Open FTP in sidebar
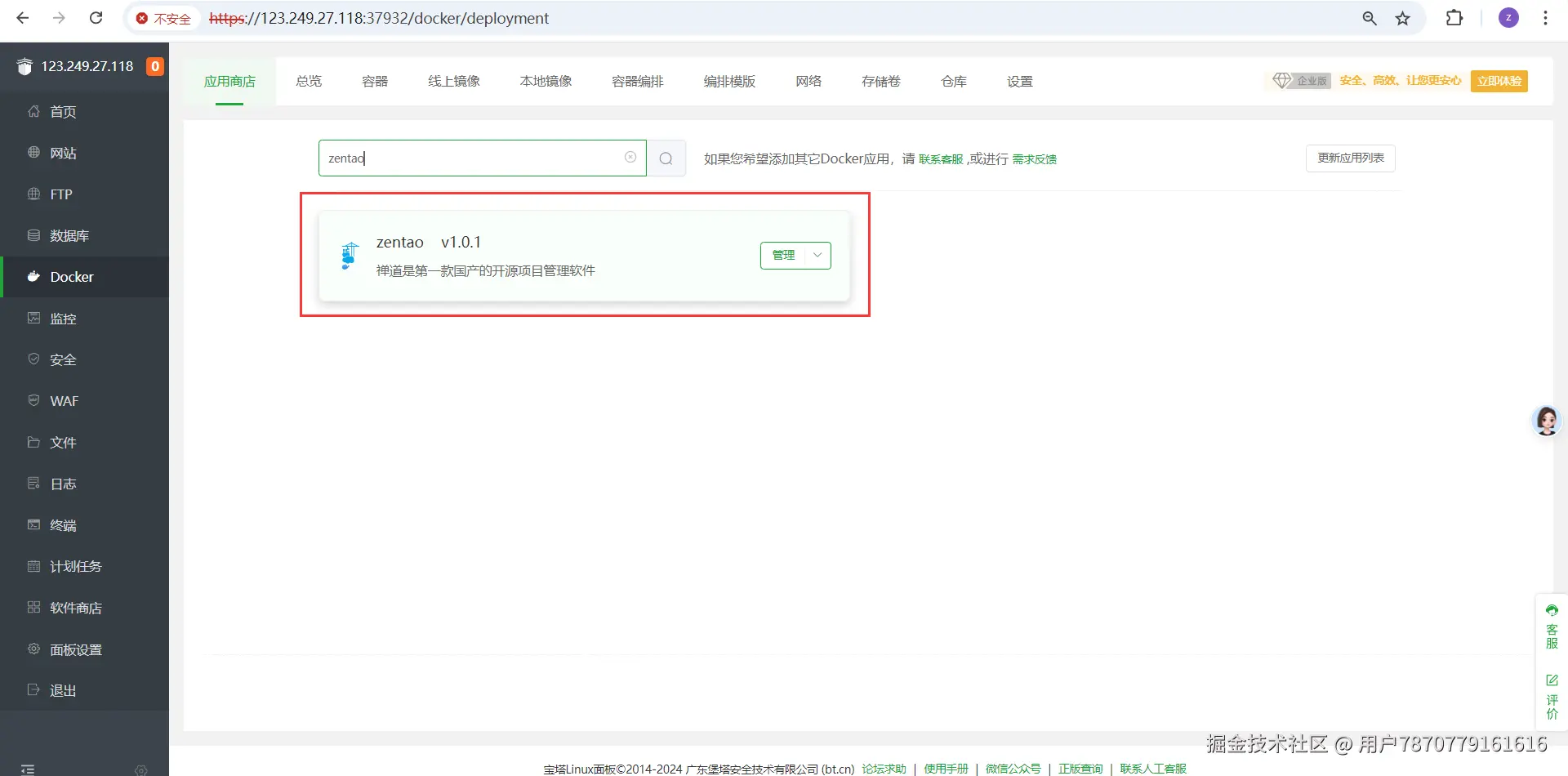 tap(85, 194)
